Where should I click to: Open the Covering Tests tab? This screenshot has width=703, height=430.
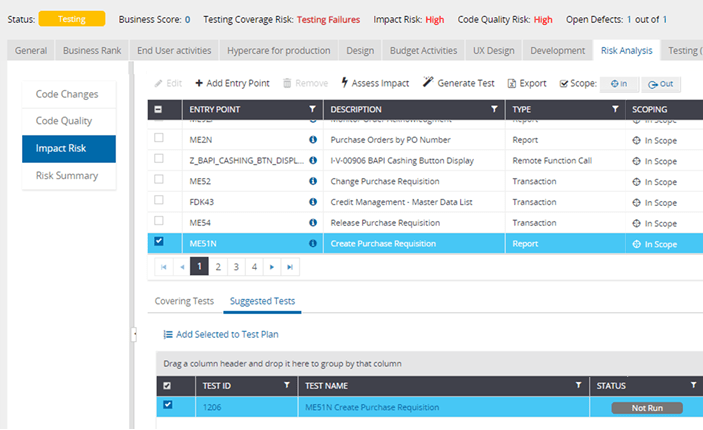(184, 301)
